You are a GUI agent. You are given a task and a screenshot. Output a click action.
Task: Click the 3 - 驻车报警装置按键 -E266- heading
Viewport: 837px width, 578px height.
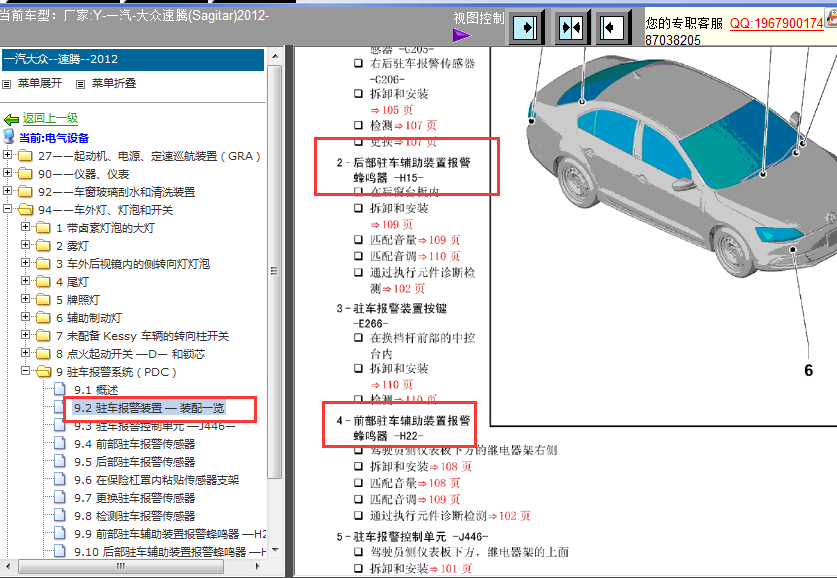pyautogui.click(x=392, y=316)
